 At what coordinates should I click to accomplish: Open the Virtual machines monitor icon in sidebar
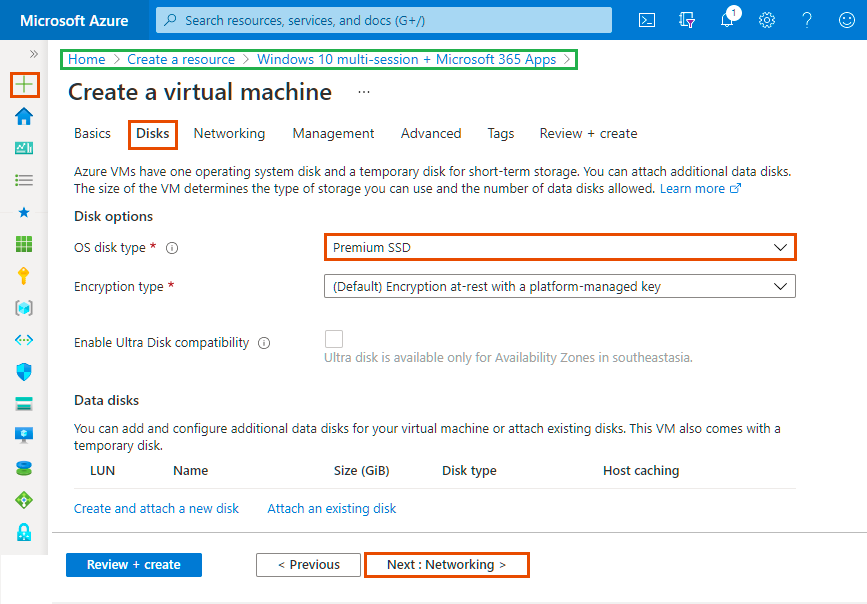tap(24, 436)
